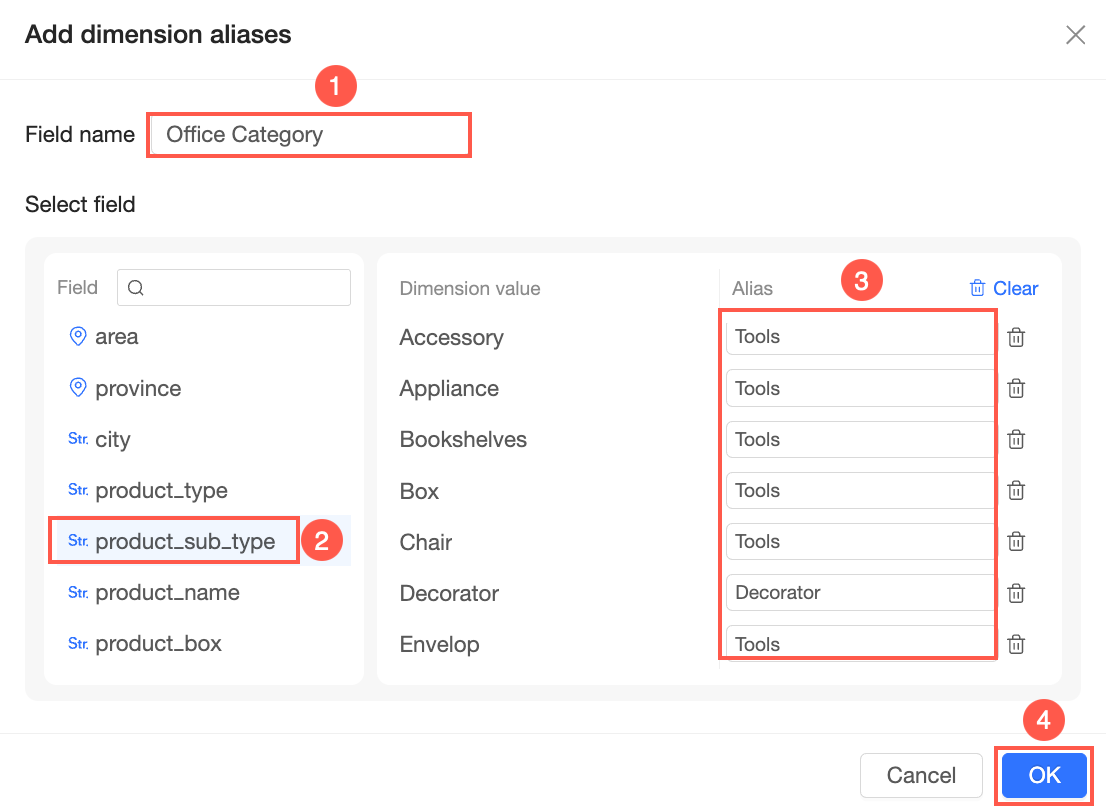Remove the Decorator alias row
The image size is (1106, 812).
[x=1016, y=593]
